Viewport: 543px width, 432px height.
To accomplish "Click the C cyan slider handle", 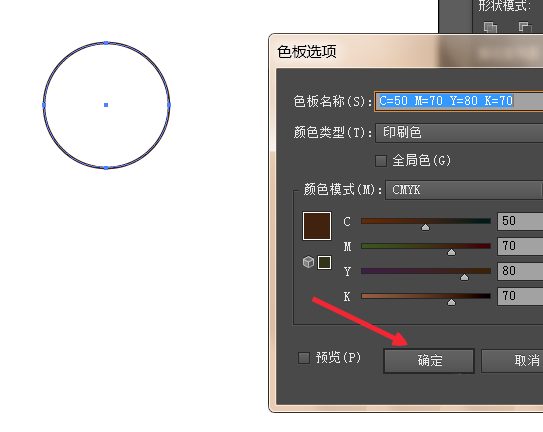I will point(425,227).
